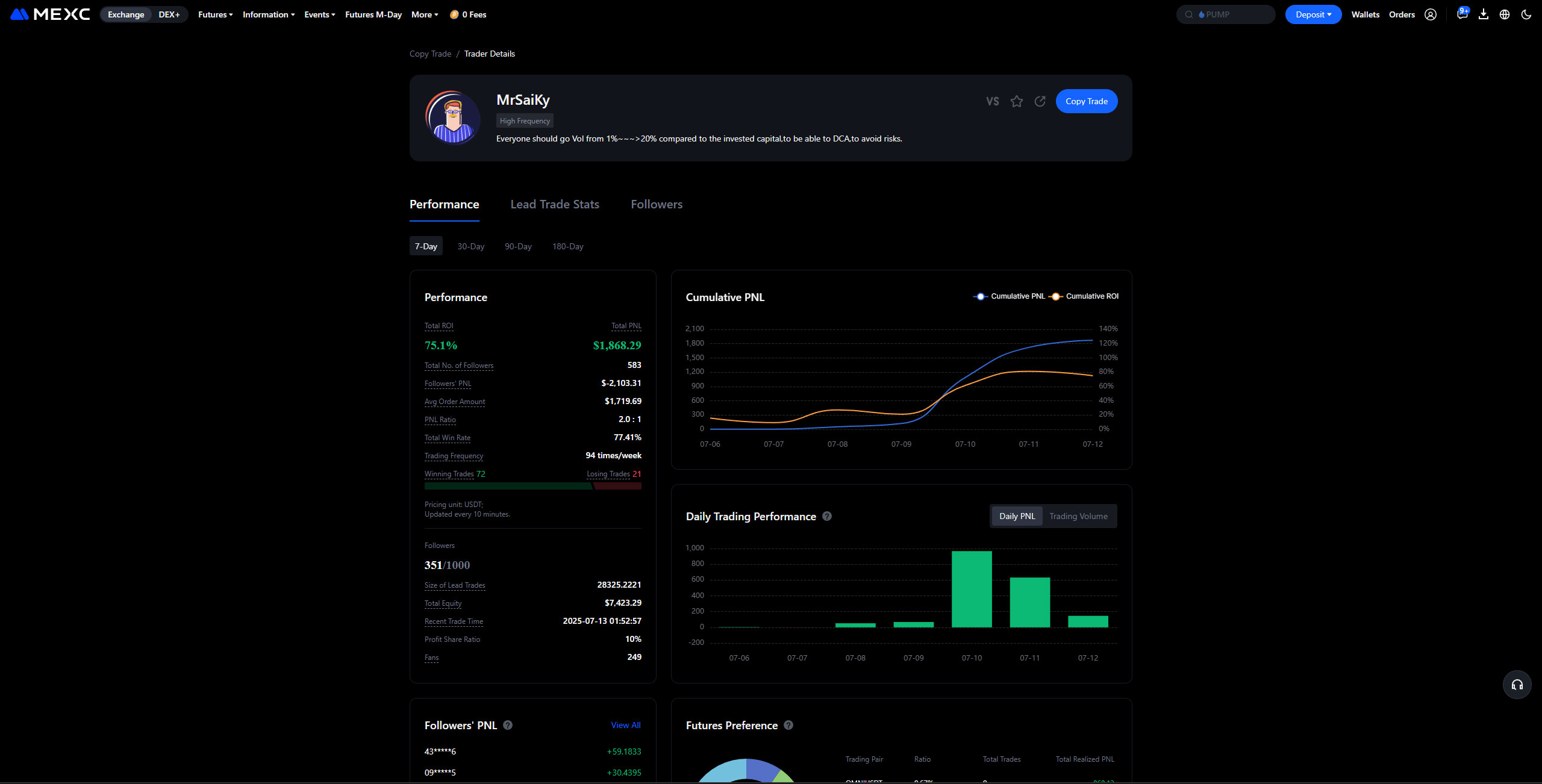Click the winning trades green progress bar
Viewport: 1542px width, 784px height.
508,486
